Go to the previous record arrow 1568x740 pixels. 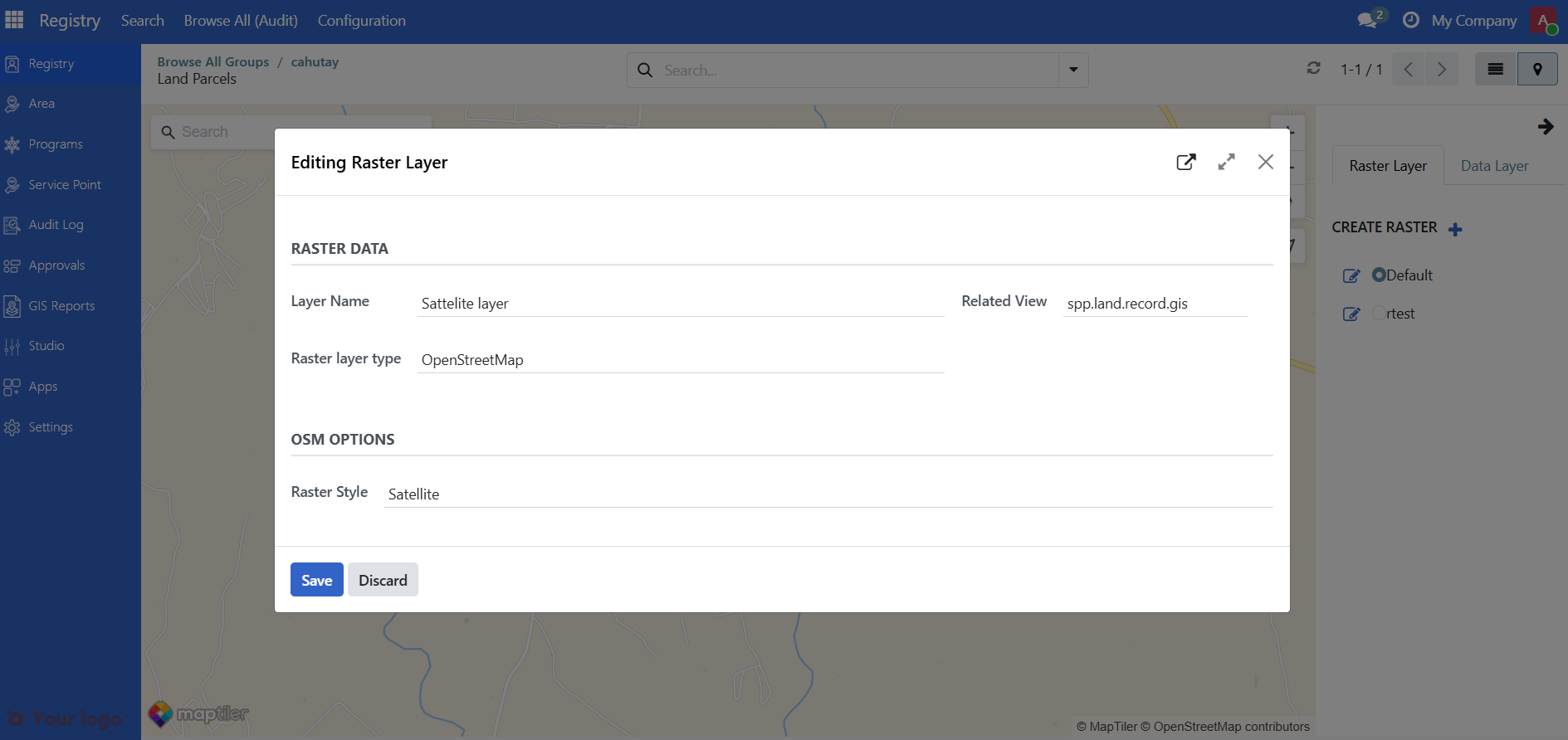(x=1409, y=70)
